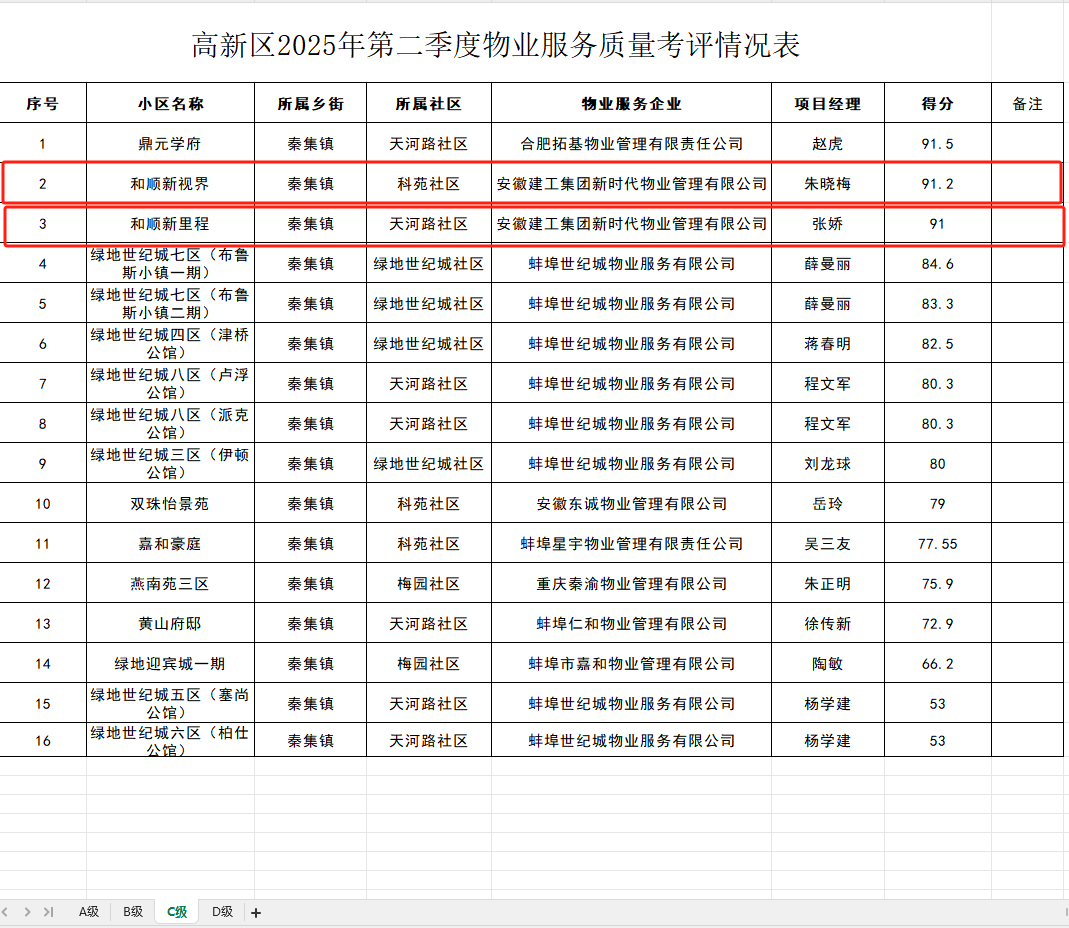Click the 物业服务企业 header cell
Screen dimensions: 1069x928
click(x=631, y=103)
